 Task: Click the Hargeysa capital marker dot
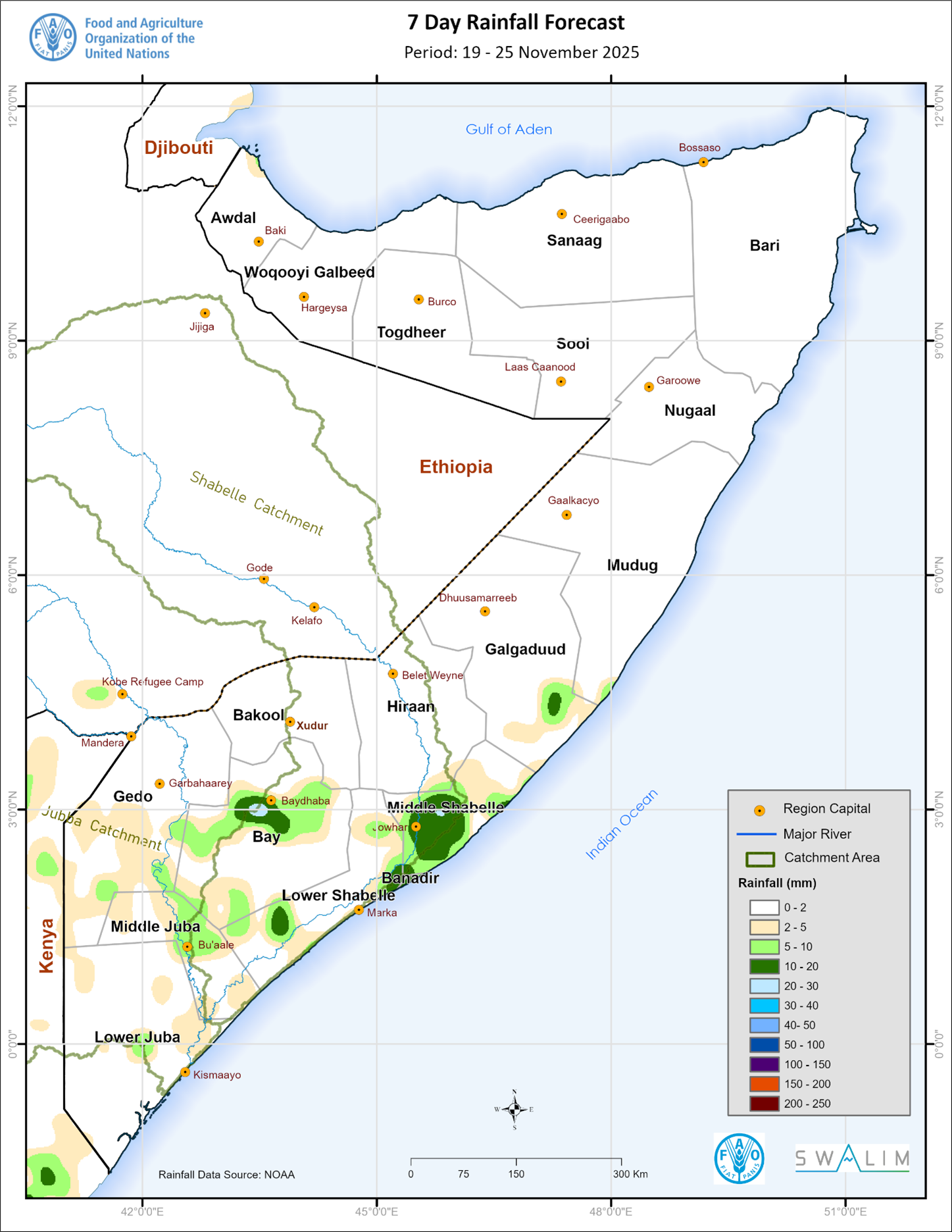click(304, 297)
